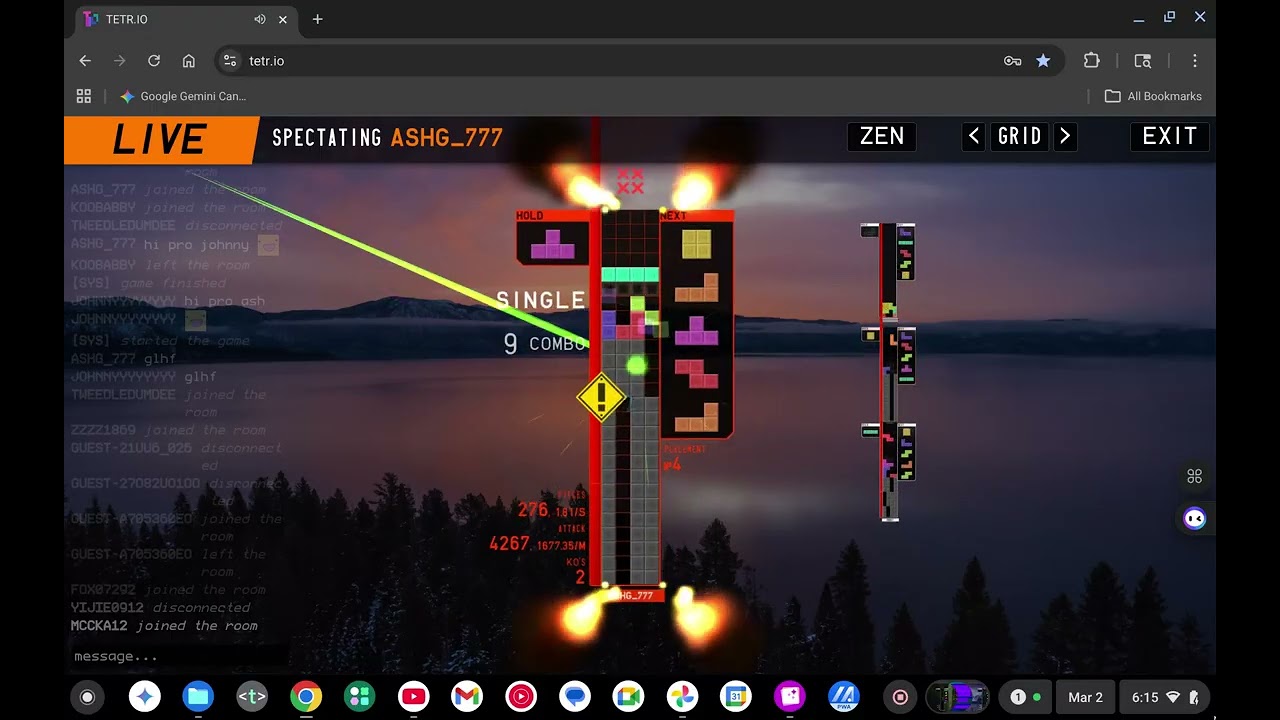Open Google Chrome from shelf

click(x=306, y=697)
